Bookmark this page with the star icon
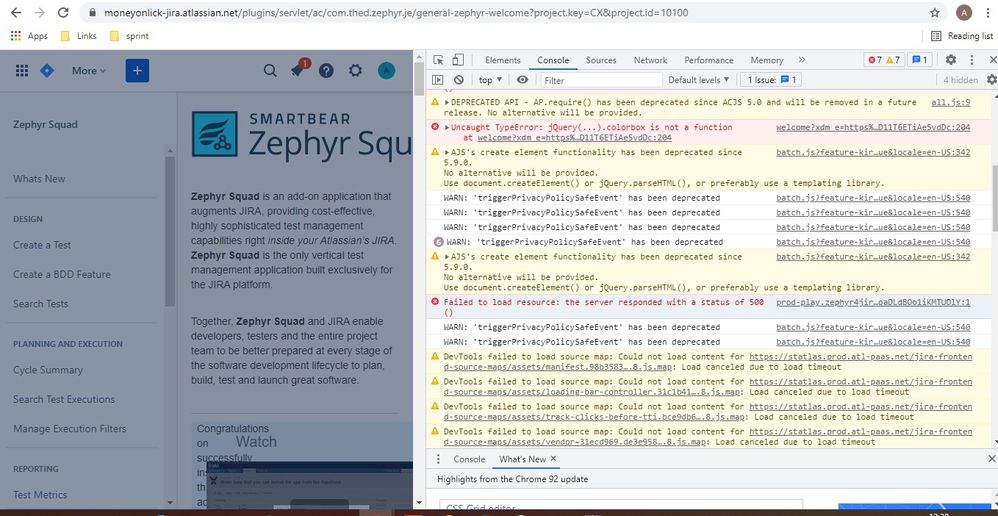The width and height of the screenshot is (998, 516). pyautogui.click(x=934, y=13)
